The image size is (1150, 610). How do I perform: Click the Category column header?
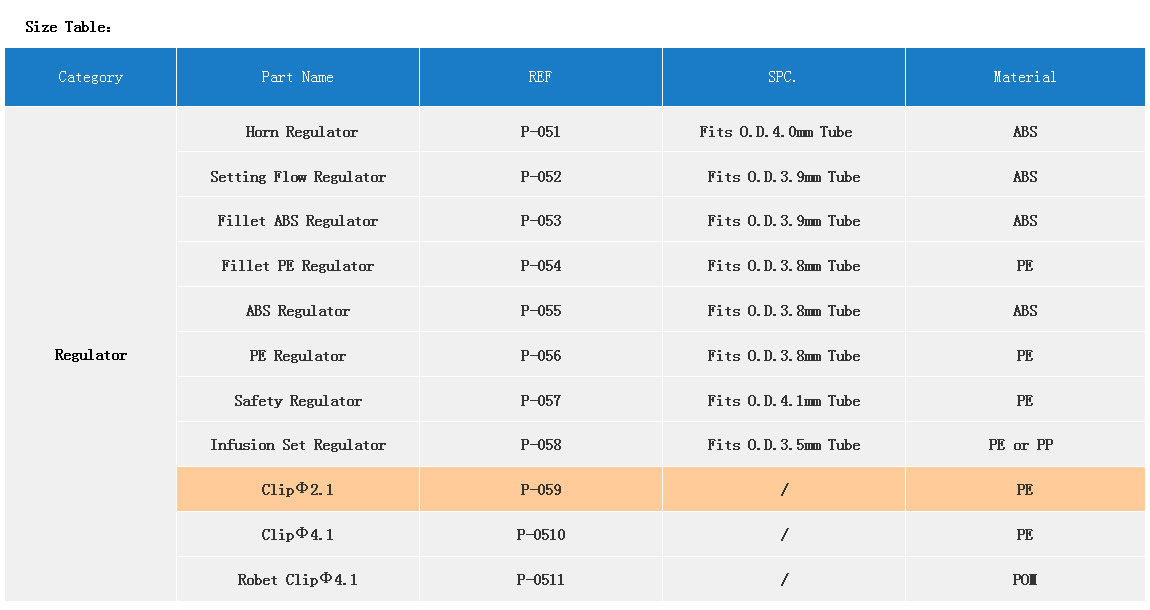click(x=91, y=77)
